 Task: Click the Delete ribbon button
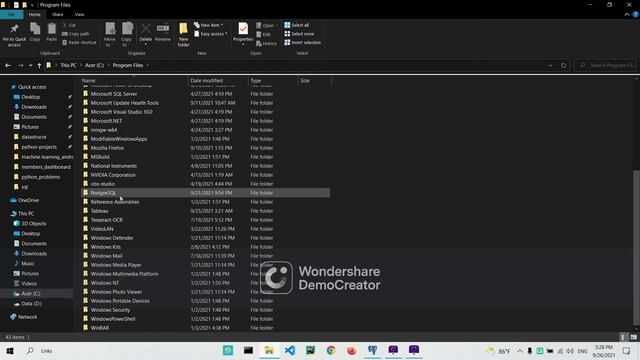[x=145, y=34]
